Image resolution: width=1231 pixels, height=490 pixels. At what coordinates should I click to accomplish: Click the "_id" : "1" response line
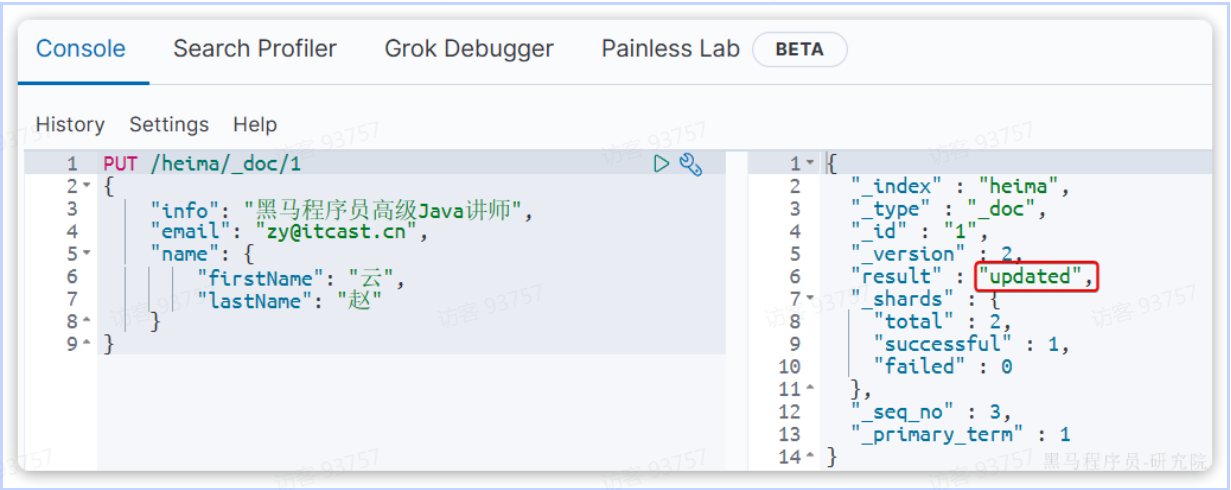(920, 232)
